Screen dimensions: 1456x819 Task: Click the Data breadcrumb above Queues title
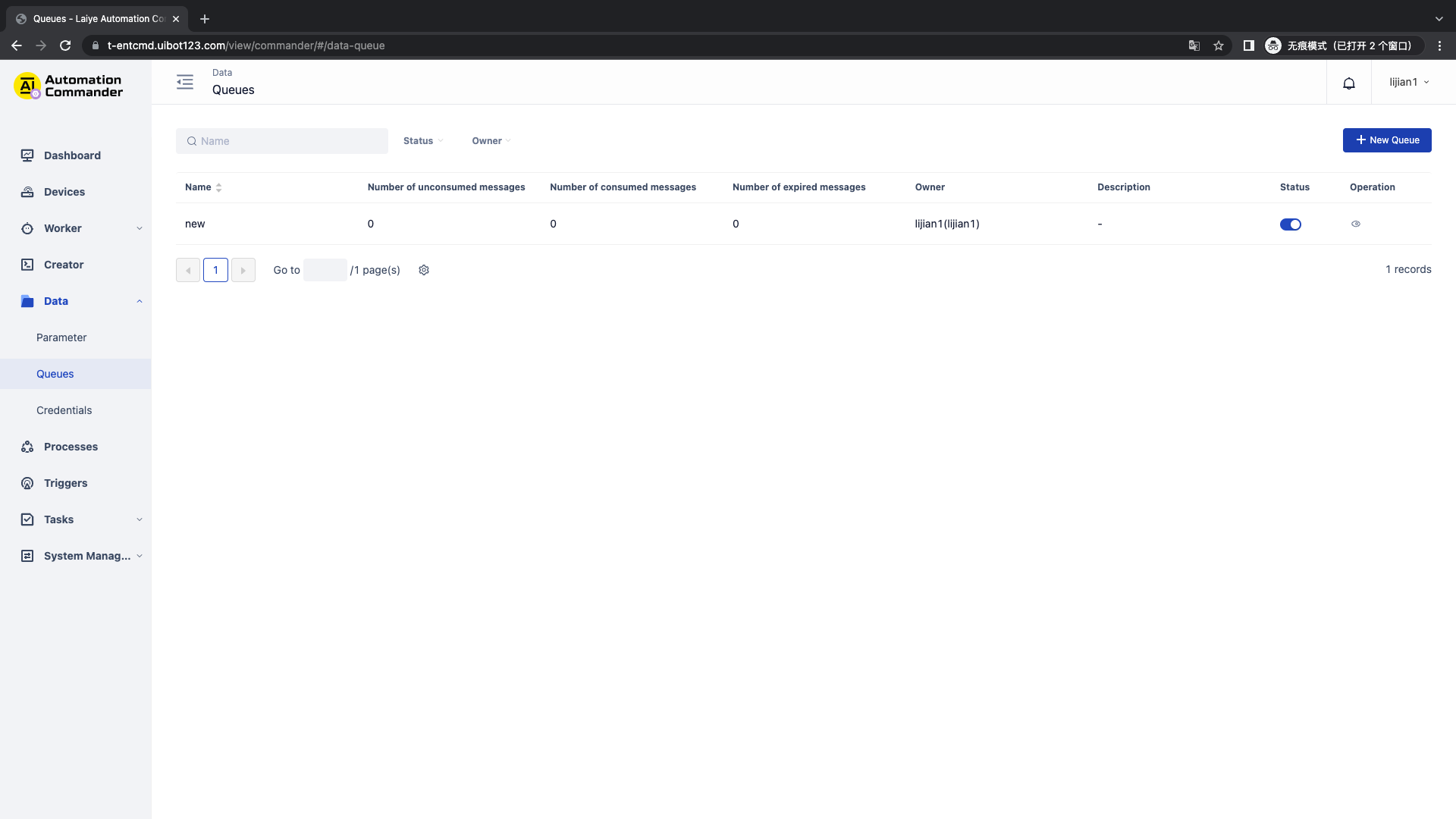tap(222, 73)
